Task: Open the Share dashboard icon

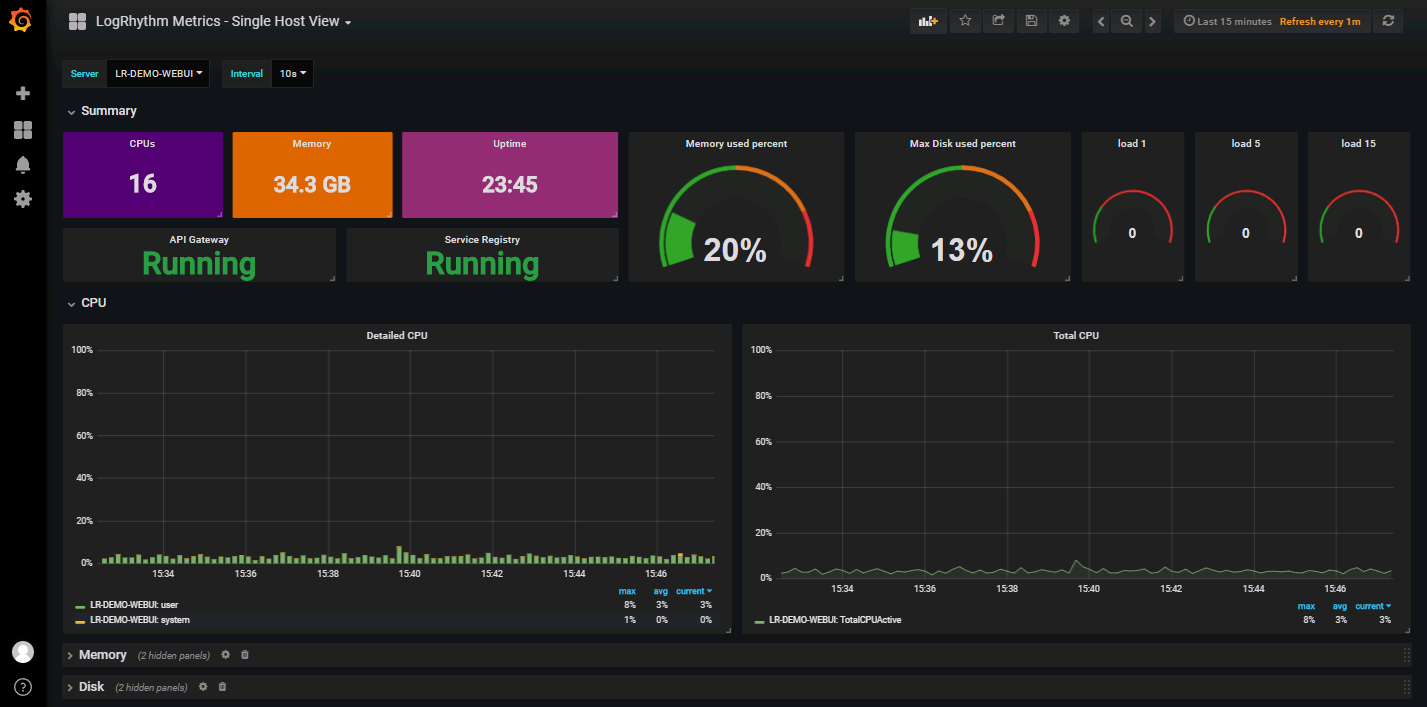Action: pyautogui.click(x=997, y=20)
